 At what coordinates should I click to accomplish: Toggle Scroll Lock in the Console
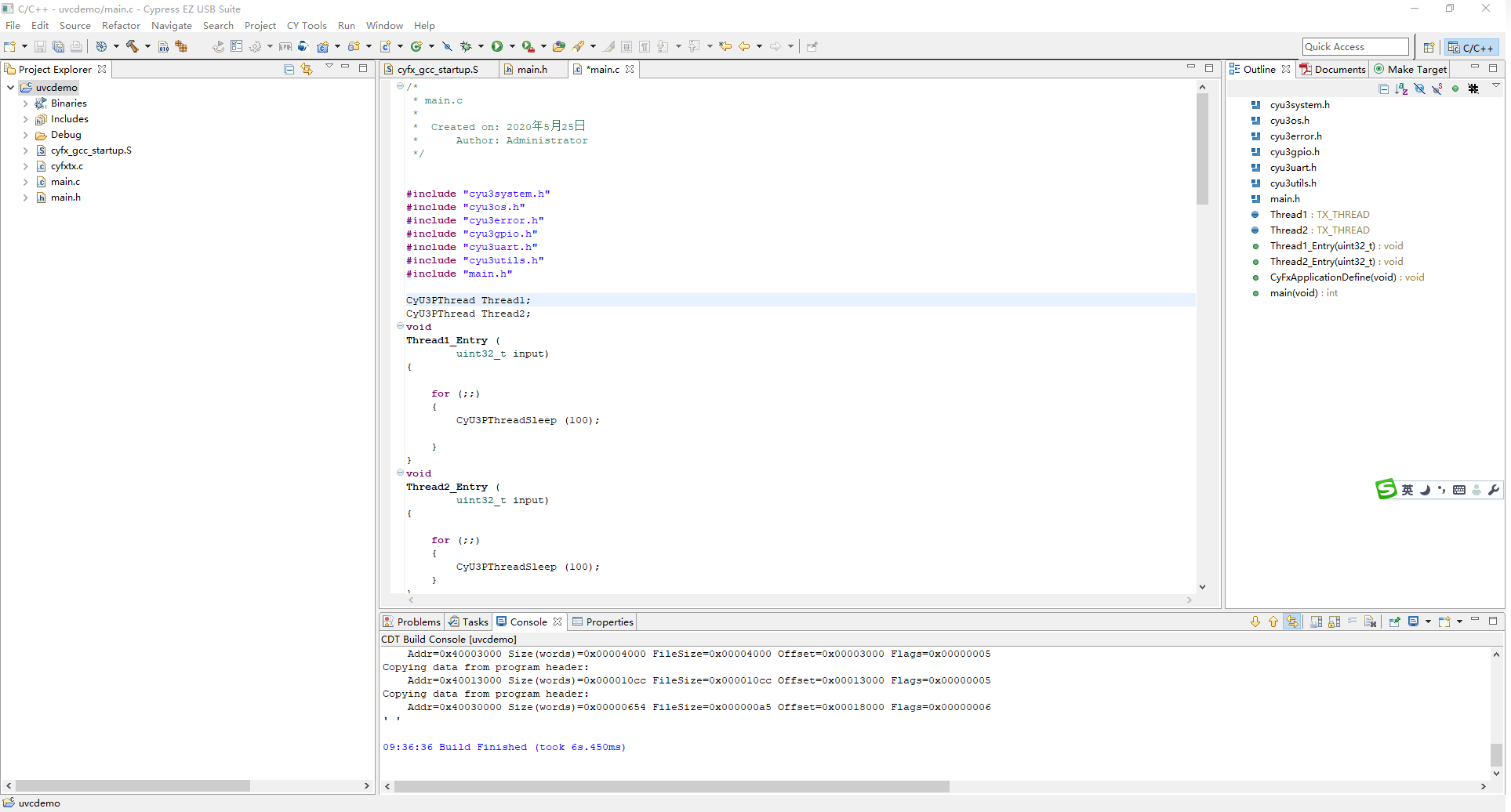point(1333,622)
